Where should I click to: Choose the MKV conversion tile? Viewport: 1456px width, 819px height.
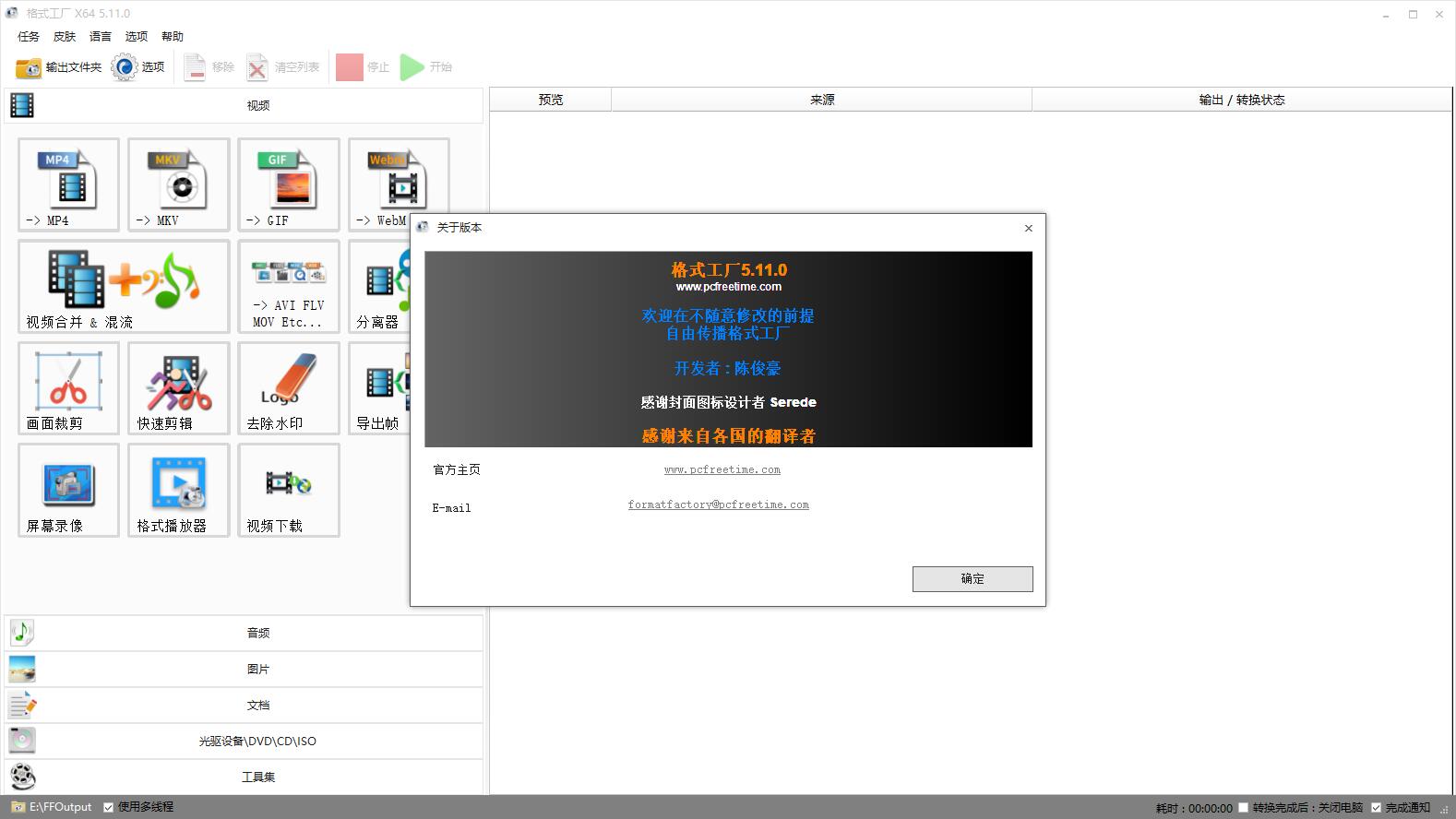[179, 184]
